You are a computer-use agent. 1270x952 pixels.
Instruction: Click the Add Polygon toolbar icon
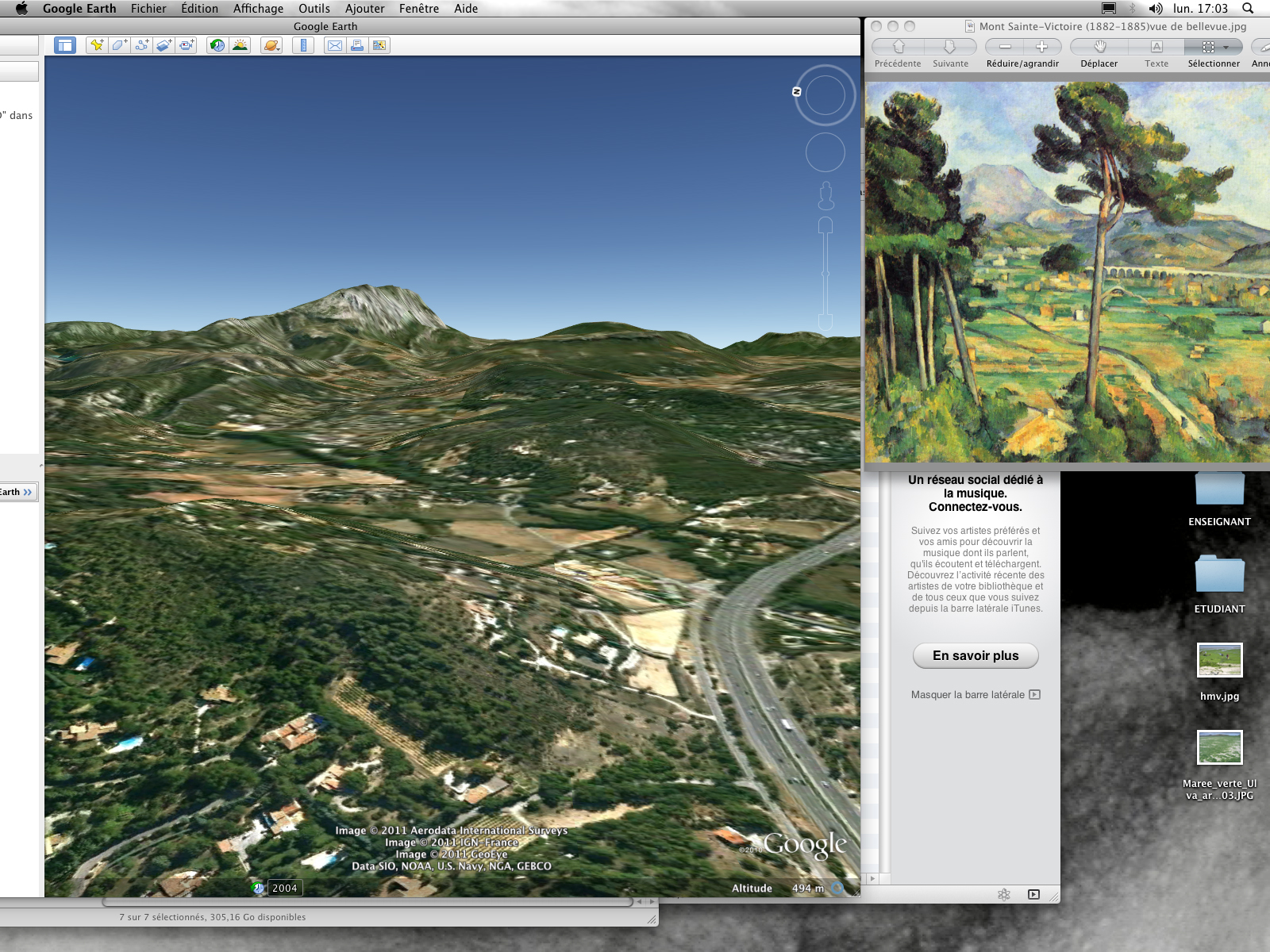[119, 45]
